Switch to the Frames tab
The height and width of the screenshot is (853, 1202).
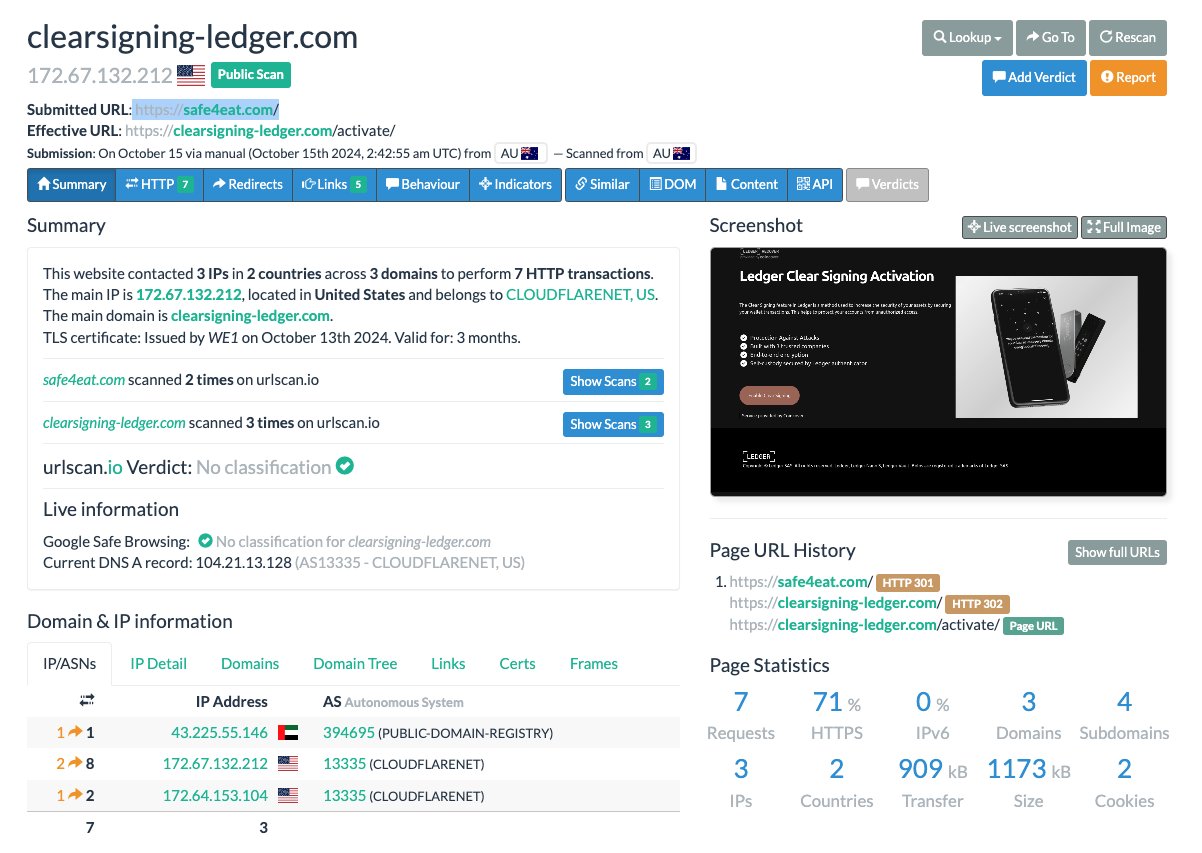click(594, 663)
